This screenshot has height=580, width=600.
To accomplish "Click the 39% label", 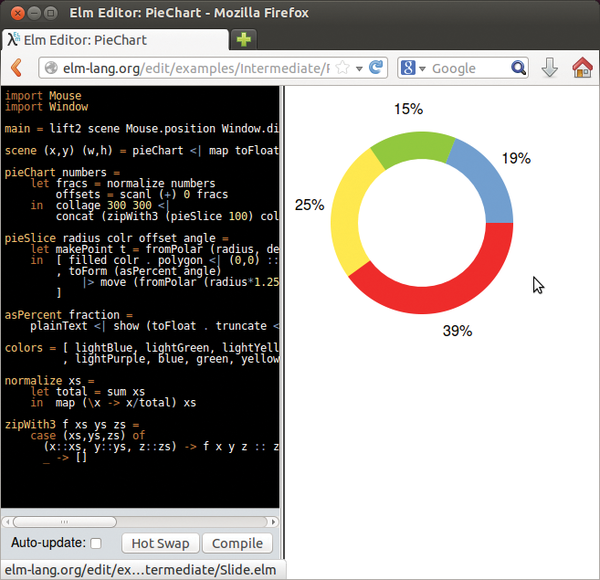I will coord(457,331).
